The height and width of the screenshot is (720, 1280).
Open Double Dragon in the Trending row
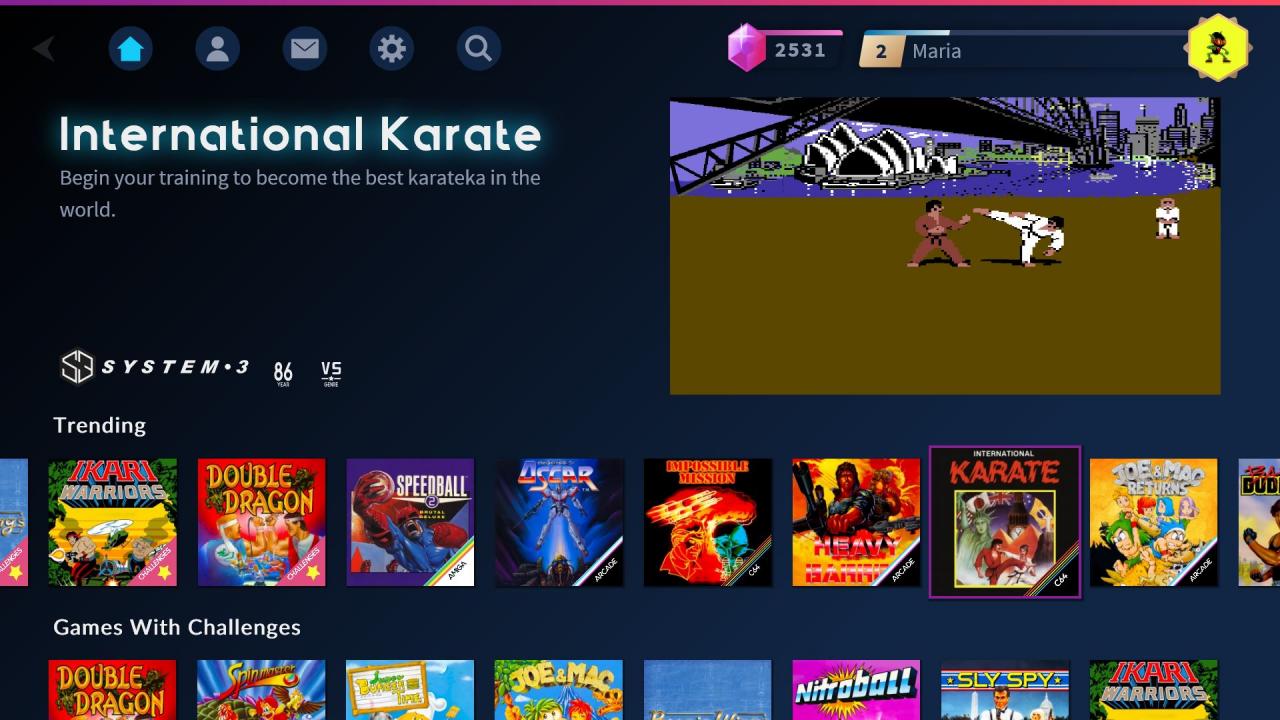[x=262, y=522]
